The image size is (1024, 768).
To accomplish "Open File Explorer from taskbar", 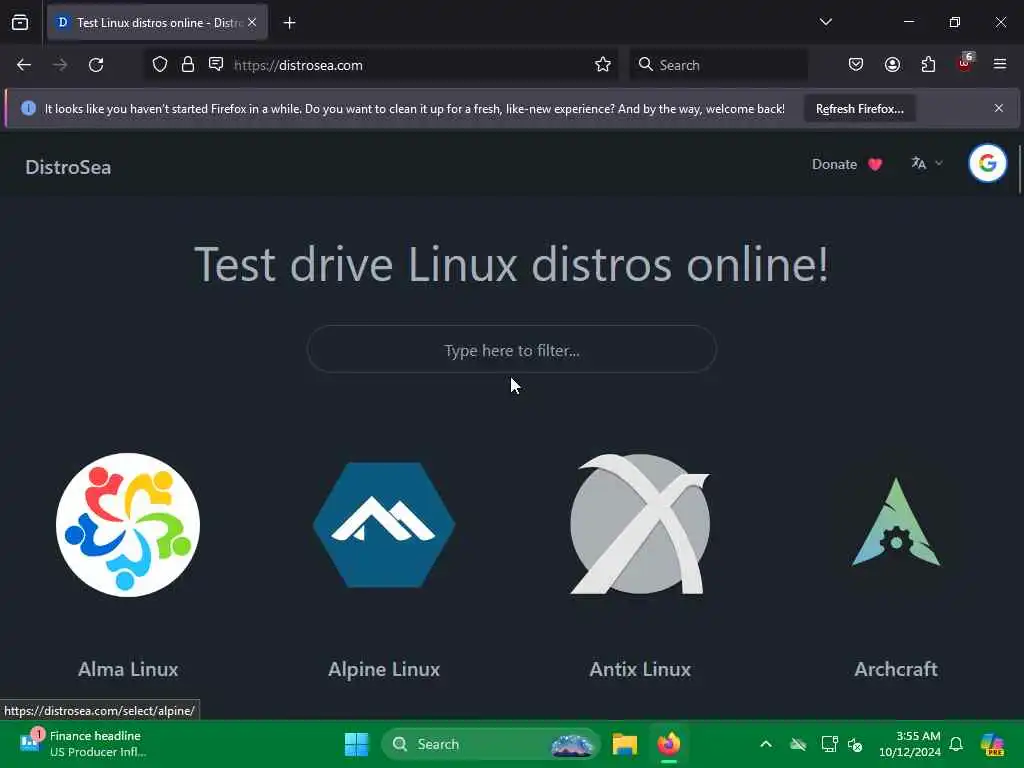I will (x=624, y=744).
